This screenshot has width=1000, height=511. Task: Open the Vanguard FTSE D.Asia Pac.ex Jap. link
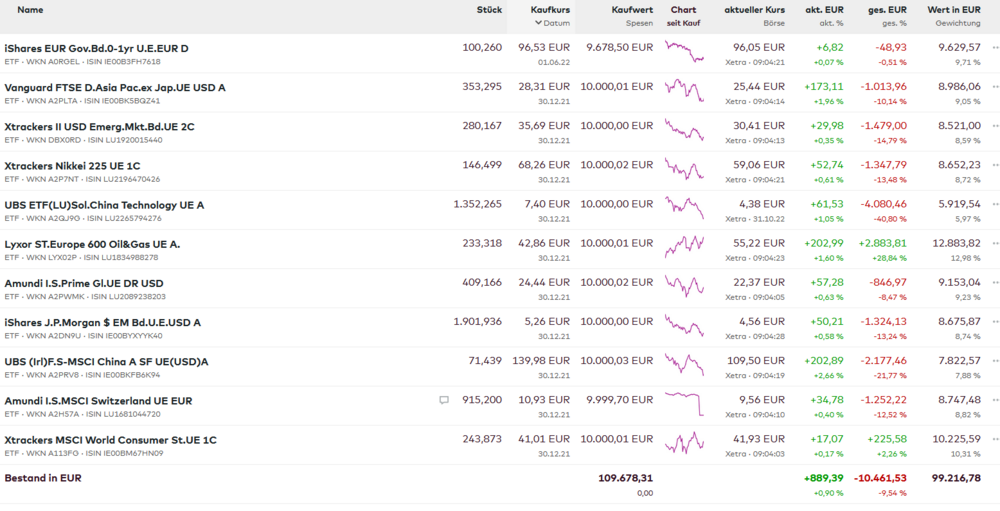(114, 87)
